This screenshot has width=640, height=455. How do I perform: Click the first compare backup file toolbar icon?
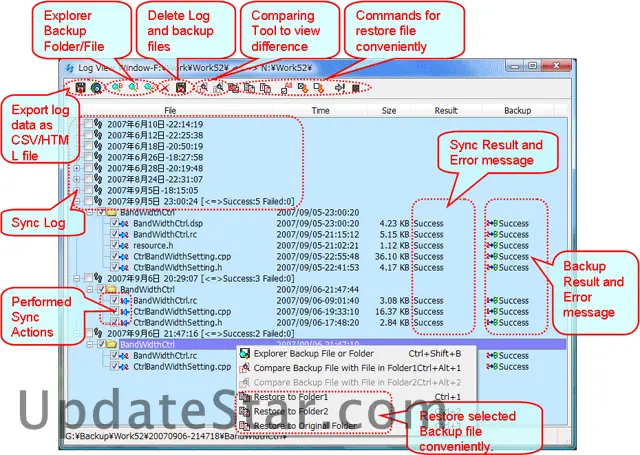pos(203,87)
